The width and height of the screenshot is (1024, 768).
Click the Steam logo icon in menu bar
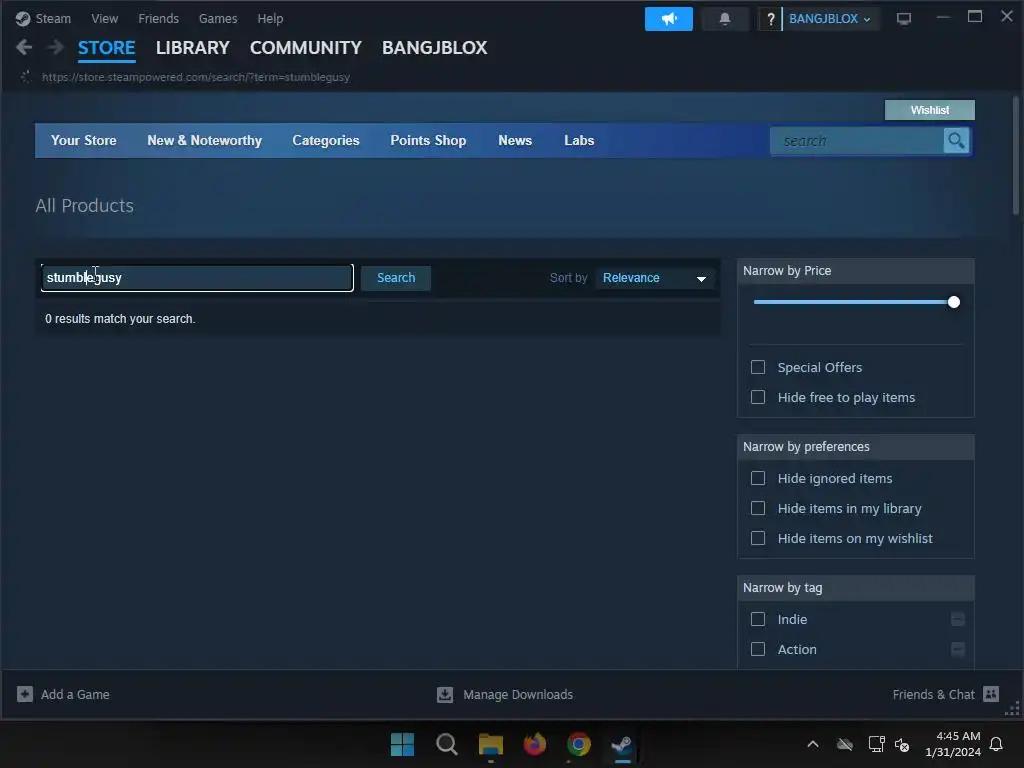click(x=23, y=18)
